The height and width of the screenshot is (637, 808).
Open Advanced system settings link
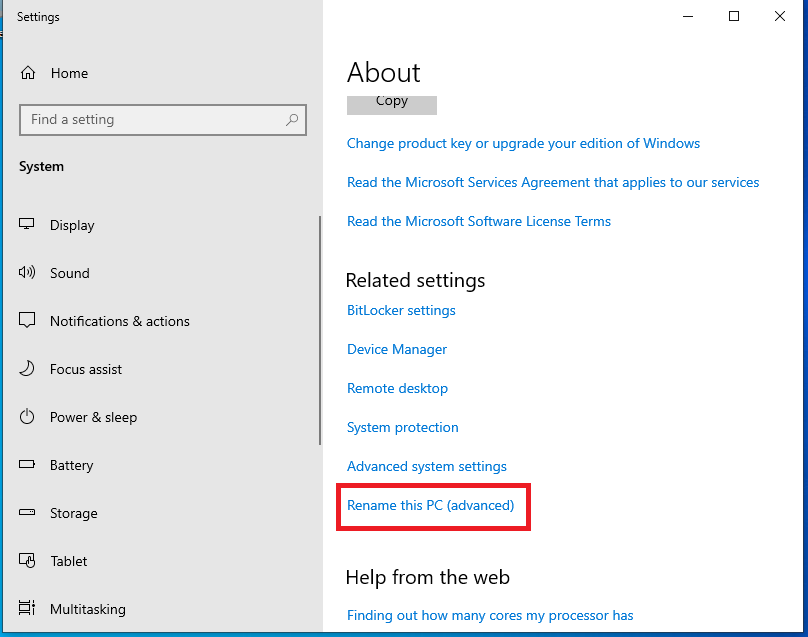(426, 466)
